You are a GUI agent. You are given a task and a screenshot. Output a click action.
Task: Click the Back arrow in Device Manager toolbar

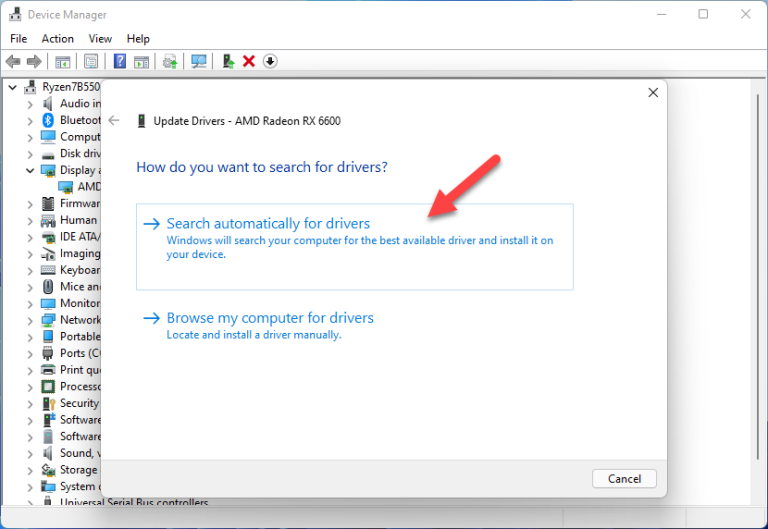point(13,62)
